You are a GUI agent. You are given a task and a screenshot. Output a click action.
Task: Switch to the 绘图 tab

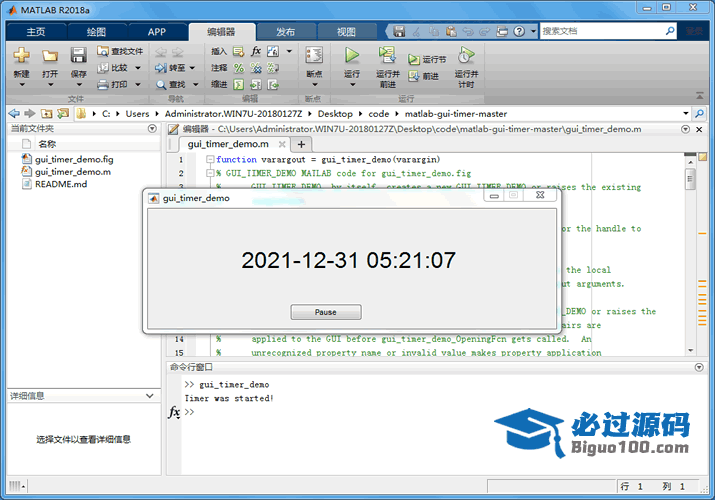[x=96, y=32]
